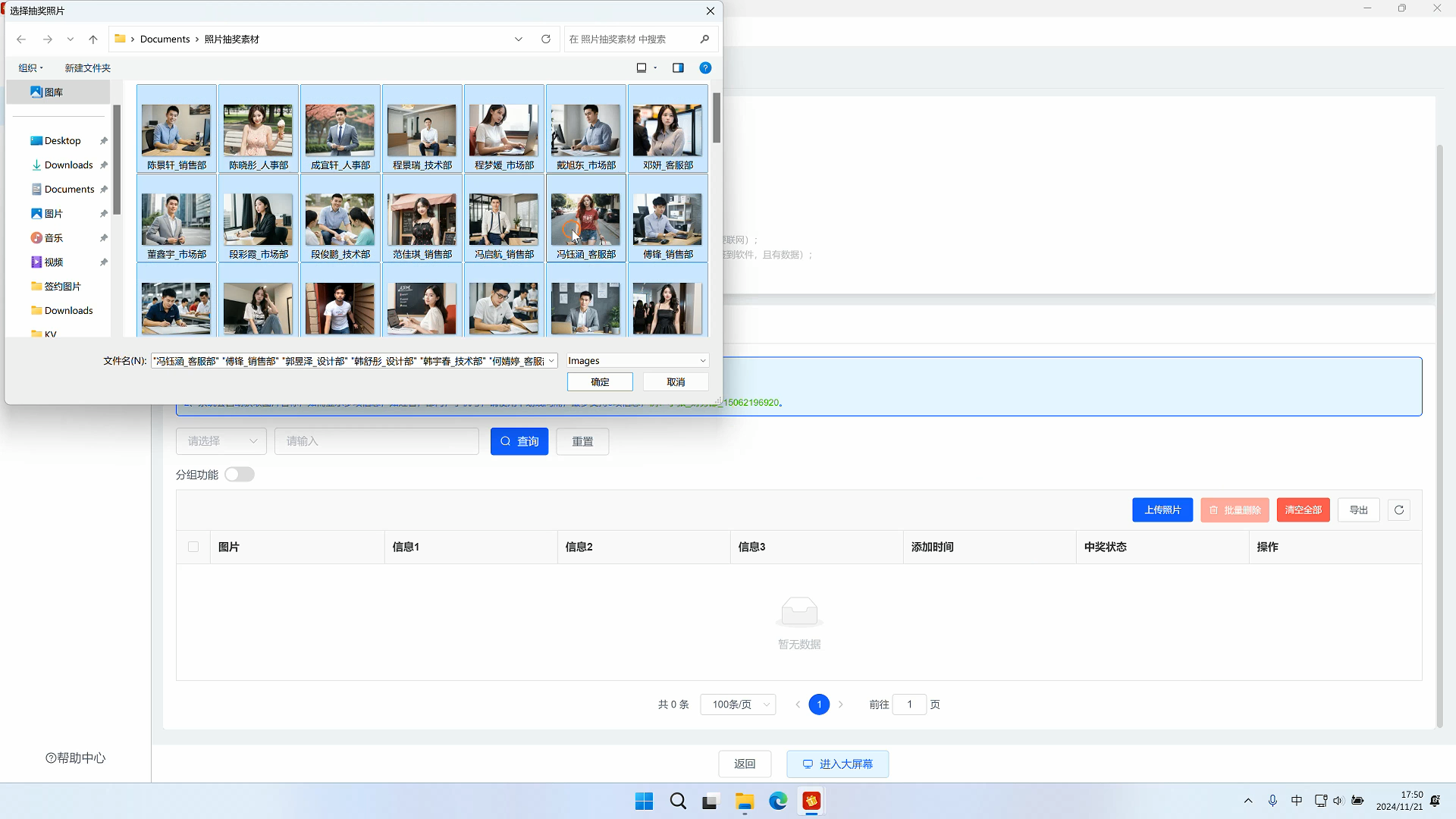Click the 上传照片 button
The width and height of the screenshot is (1456, 819).
[1162, 510]
